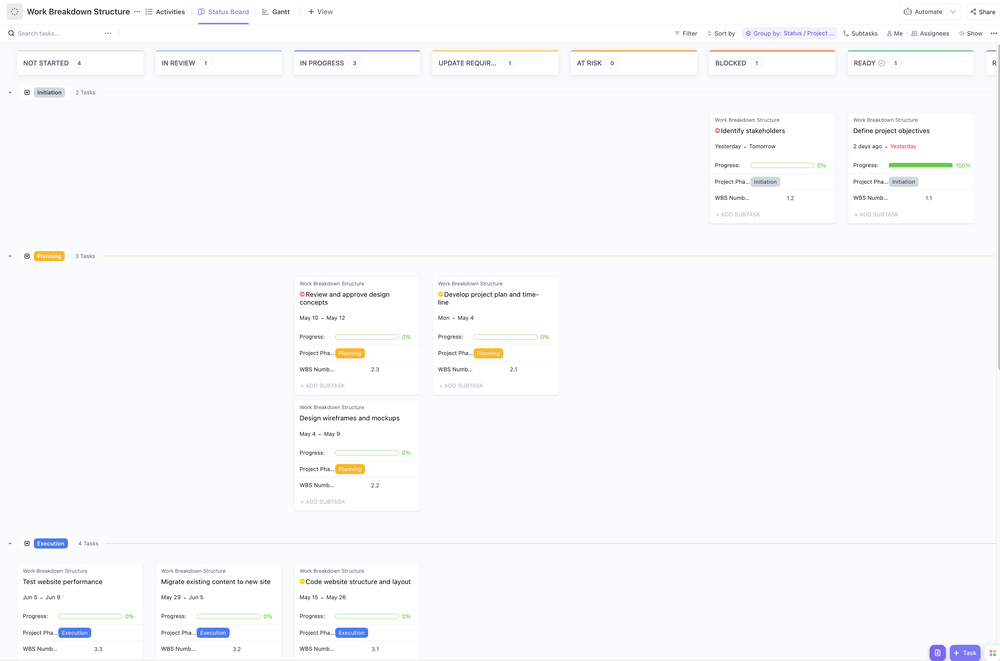Open the Show display settings icon
The image size is (1000, 661).
point(961,32)
